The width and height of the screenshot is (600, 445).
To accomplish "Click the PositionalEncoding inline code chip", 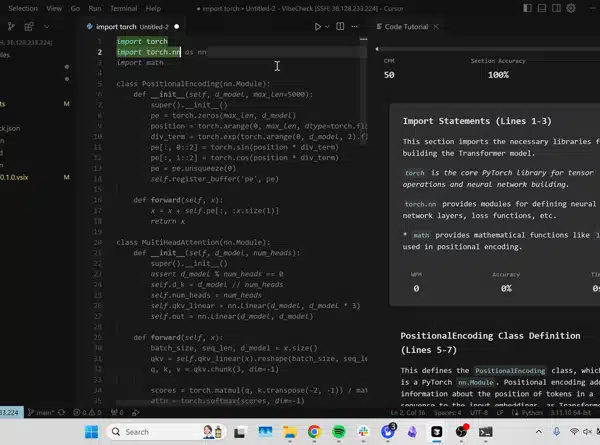I will (x=510, y=370).
